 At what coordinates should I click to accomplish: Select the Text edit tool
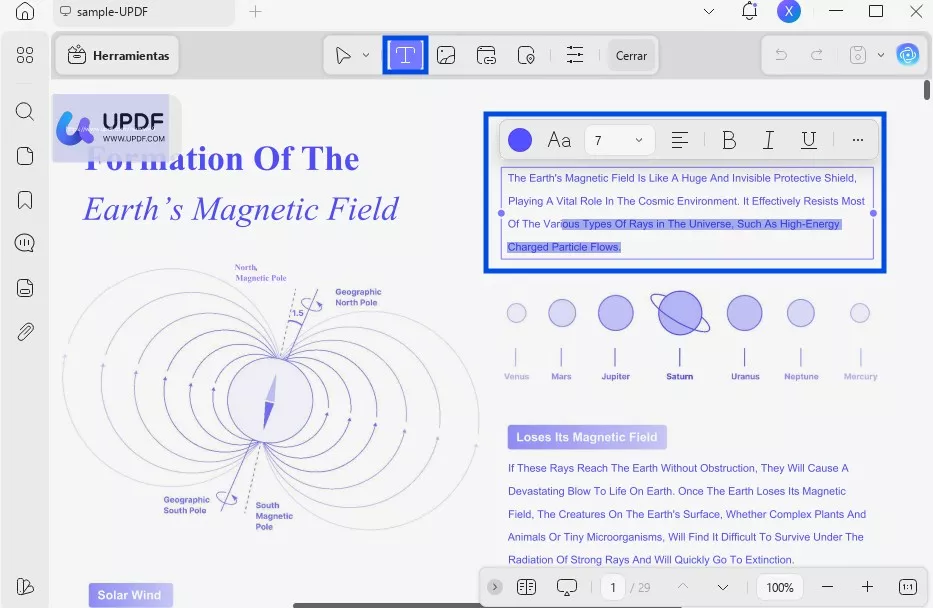pos(405,55)
